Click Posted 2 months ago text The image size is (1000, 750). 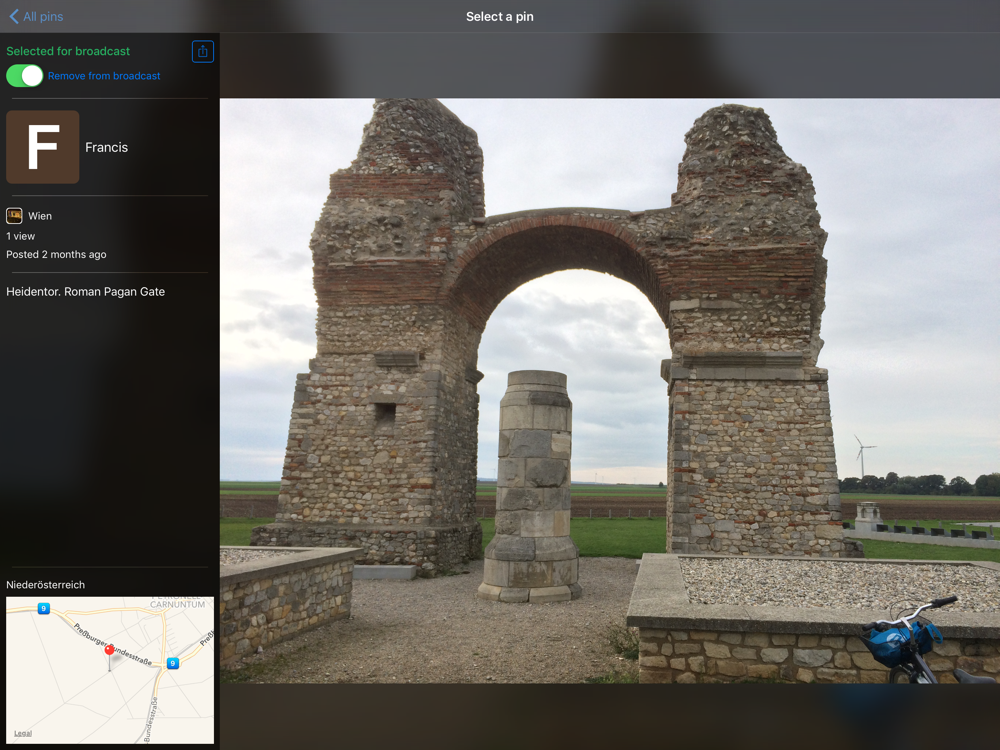click(x=56, y=254)
